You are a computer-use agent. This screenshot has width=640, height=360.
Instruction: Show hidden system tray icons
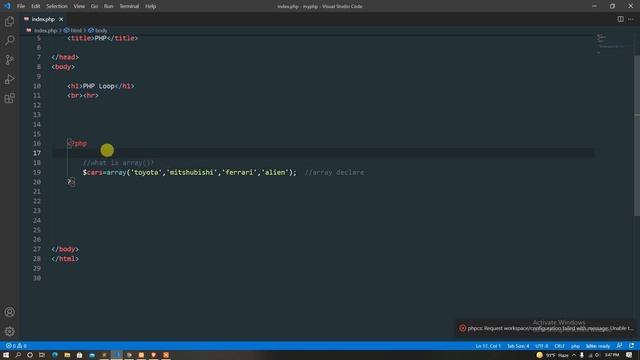574,355
